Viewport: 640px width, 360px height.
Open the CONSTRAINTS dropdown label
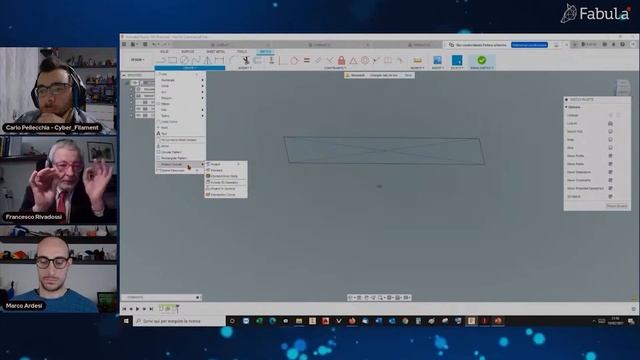tap(335, 68)
